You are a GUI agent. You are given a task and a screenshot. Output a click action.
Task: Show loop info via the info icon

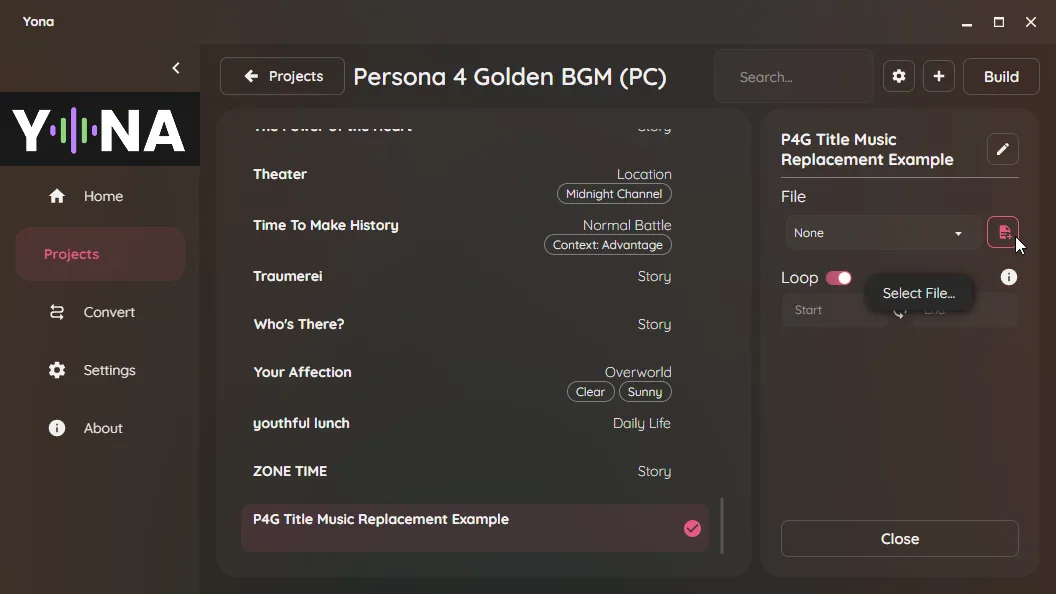point(1008,277)
